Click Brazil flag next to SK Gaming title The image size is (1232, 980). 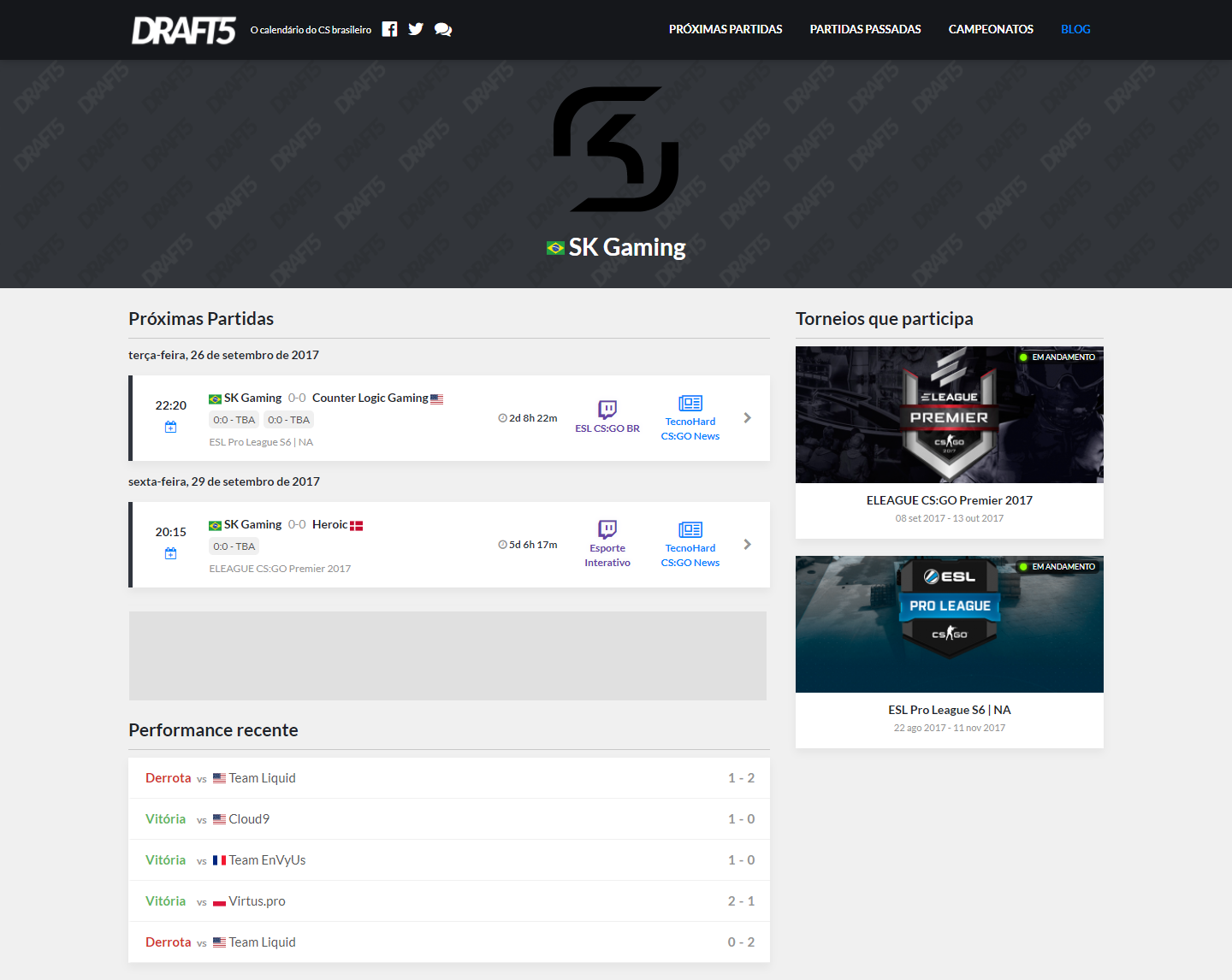[555, 248]
